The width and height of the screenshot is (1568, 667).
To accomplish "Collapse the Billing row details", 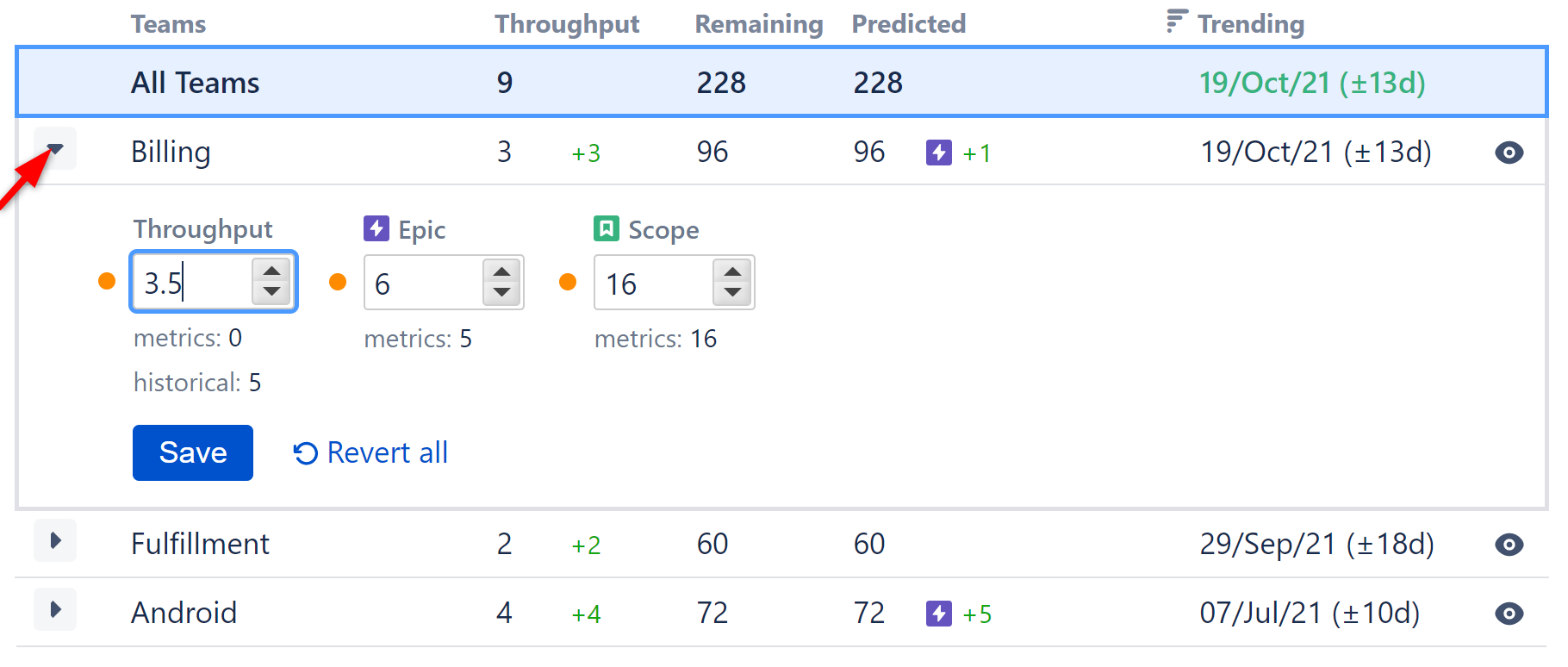I will tap(55, 148).
